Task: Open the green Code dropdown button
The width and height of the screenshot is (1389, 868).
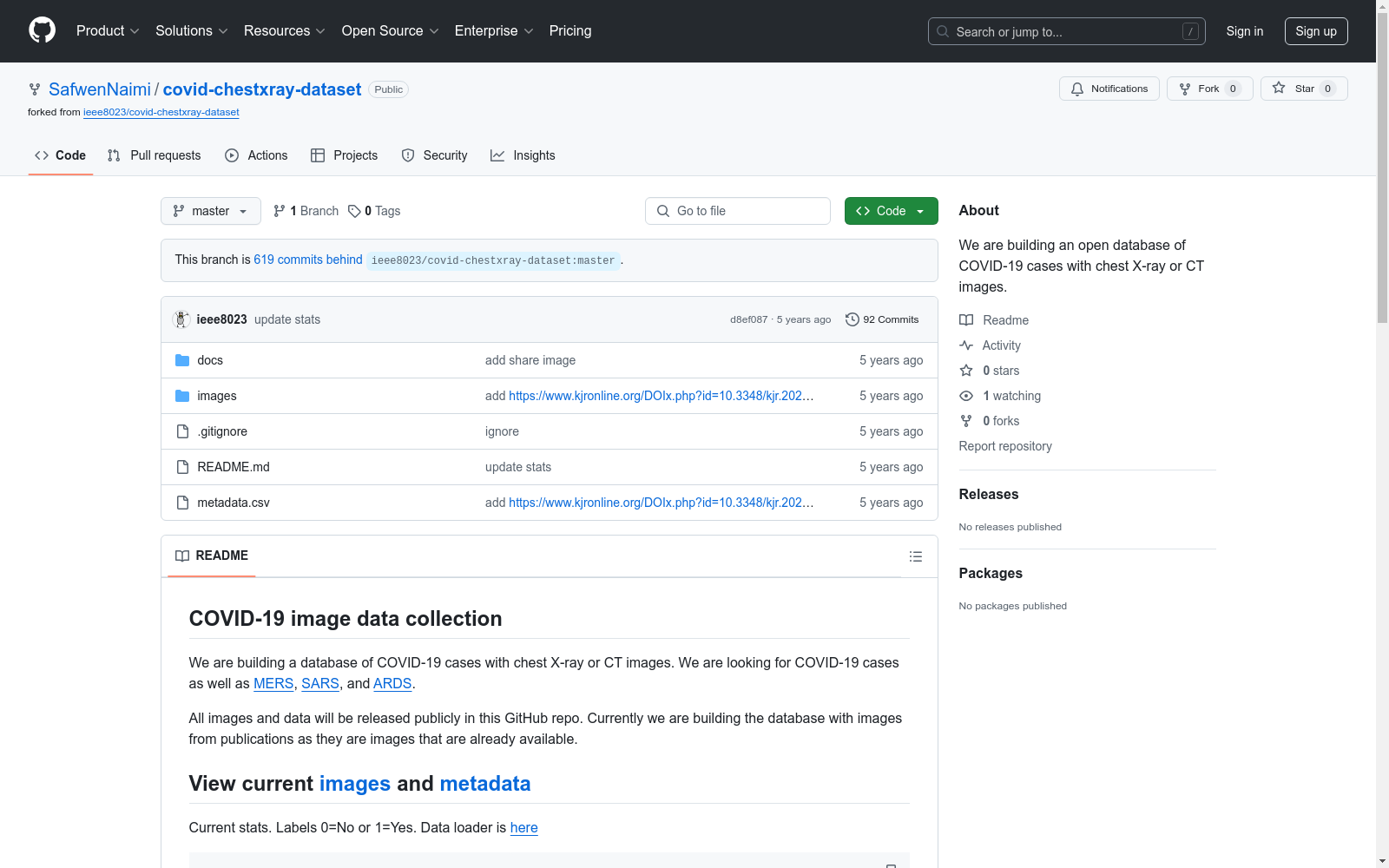Action: coord(892,211)
